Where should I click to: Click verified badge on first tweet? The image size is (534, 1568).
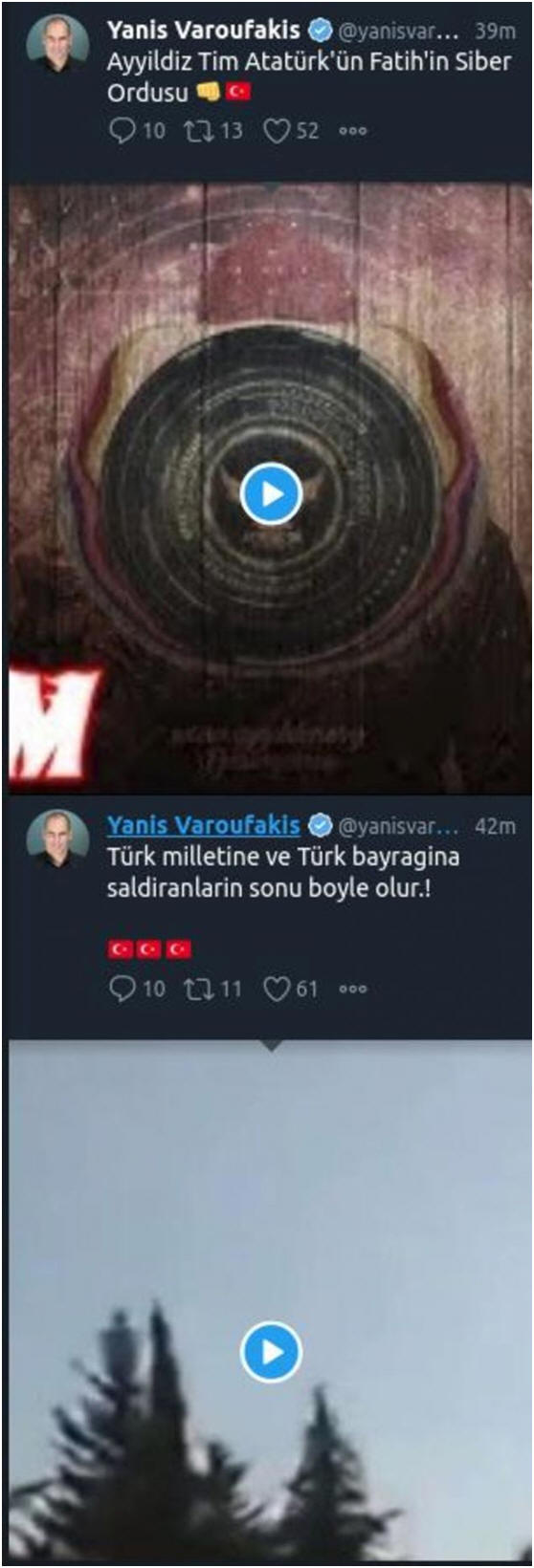coord(319,32)
